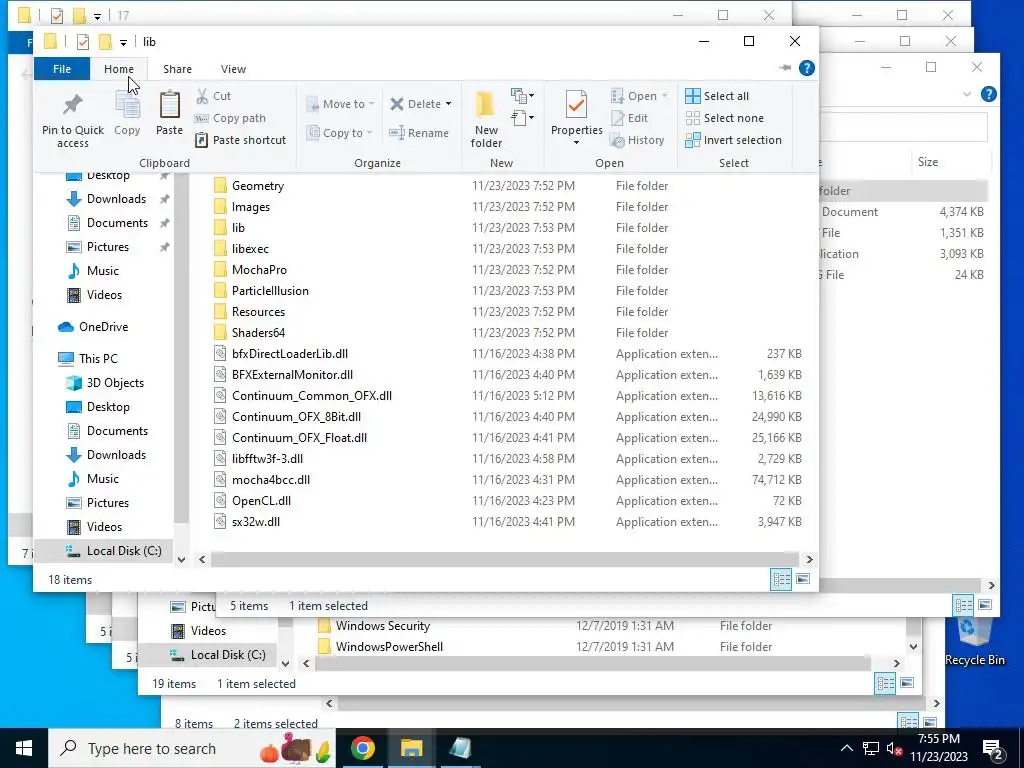Select mocha4bcc.dll file
Viewport: 1024px width, 768px height.
[271, 479]
